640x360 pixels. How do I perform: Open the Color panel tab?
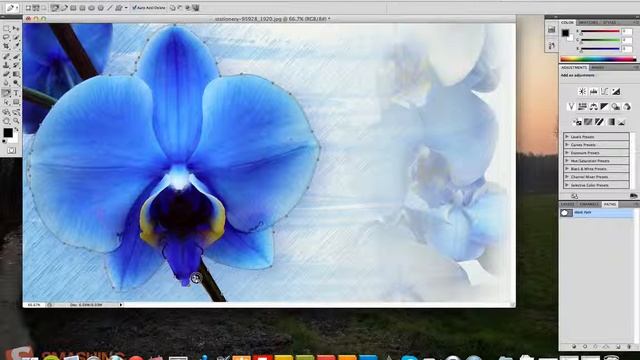567,22
